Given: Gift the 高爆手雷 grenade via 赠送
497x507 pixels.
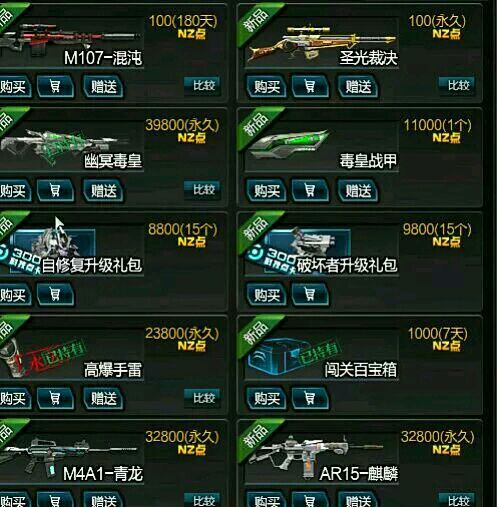Looking at the screenshot, I should pos(103,398).
